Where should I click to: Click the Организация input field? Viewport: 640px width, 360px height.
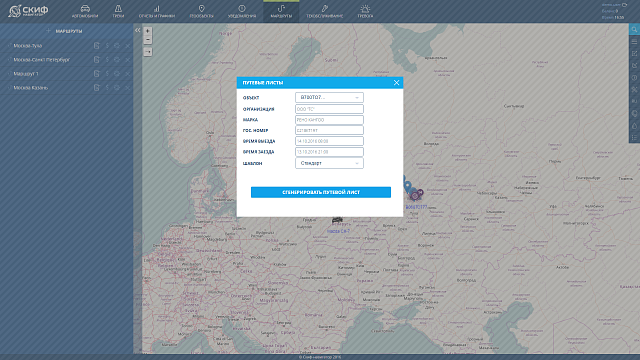click(x=329, y=109)
